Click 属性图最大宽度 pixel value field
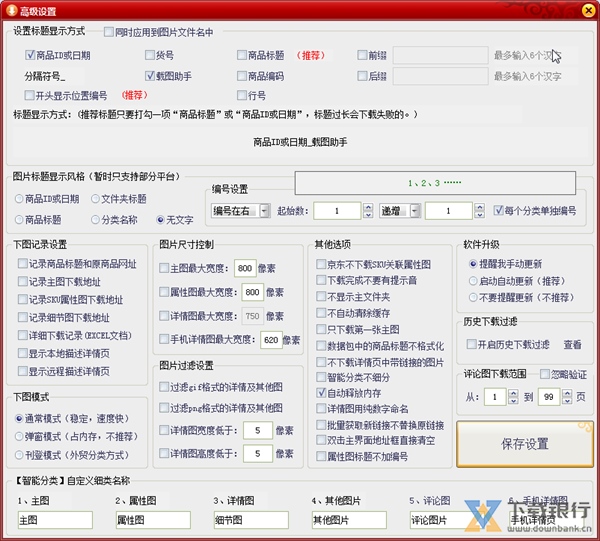Screen dimensions: 600x541 tap(253, 292)
